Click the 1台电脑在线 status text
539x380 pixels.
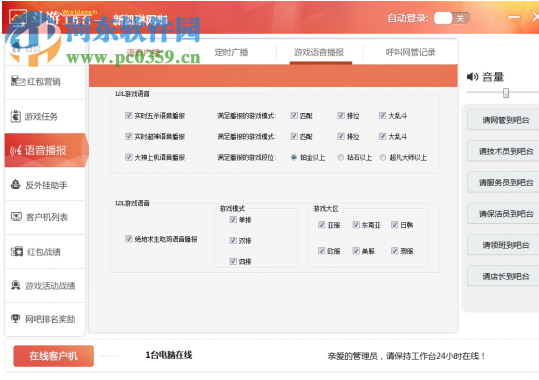(168, 355)
